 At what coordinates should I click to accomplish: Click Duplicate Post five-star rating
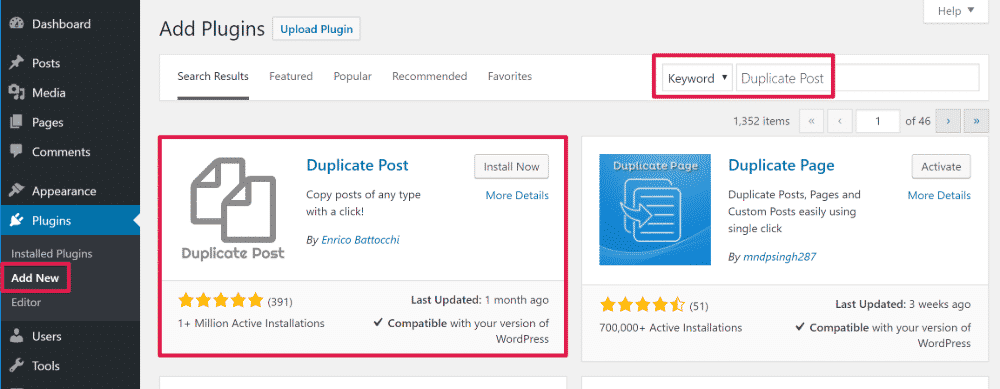(x=221, y=300)
